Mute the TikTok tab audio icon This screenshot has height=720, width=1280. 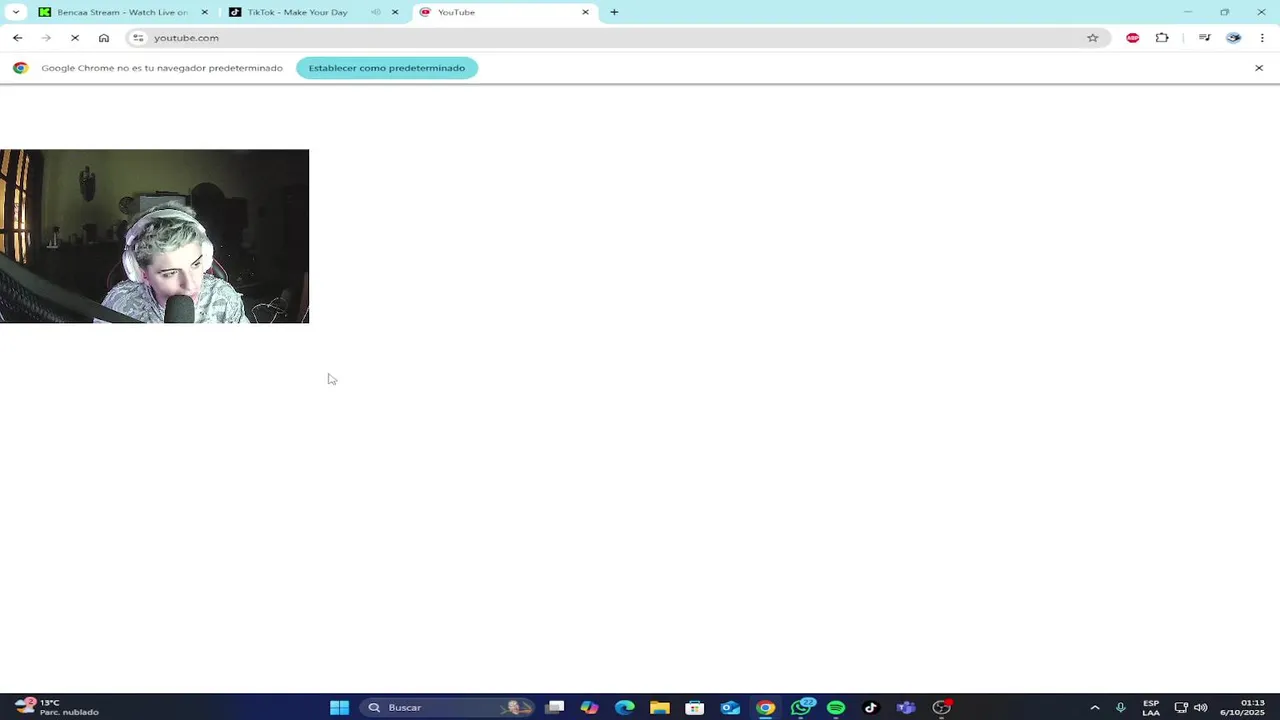(376, 12)
